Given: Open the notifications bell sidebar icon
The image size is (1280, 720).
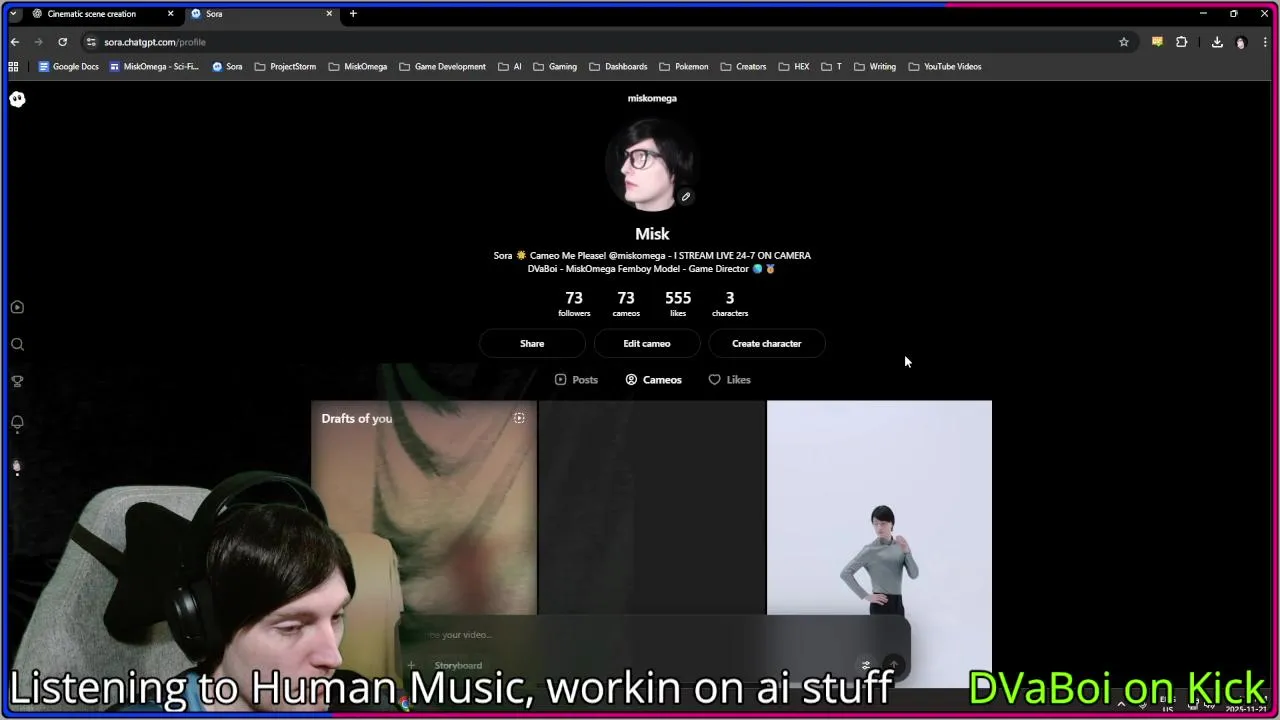Looking at the screenshot, I should (x=17, y=422).
